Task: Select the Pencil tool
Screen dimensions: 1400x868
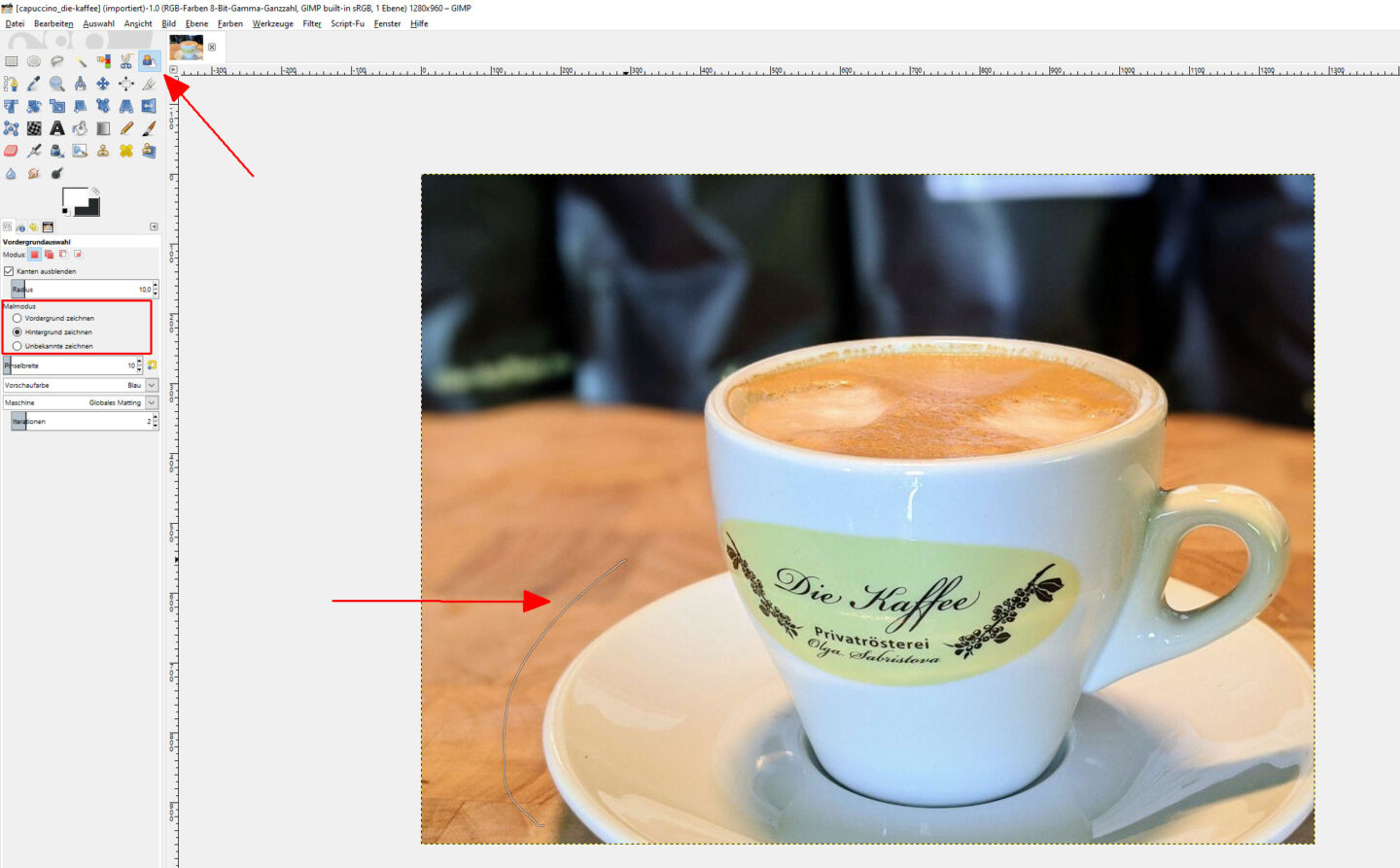Action: pyautogui.click(x=126, y=128)
